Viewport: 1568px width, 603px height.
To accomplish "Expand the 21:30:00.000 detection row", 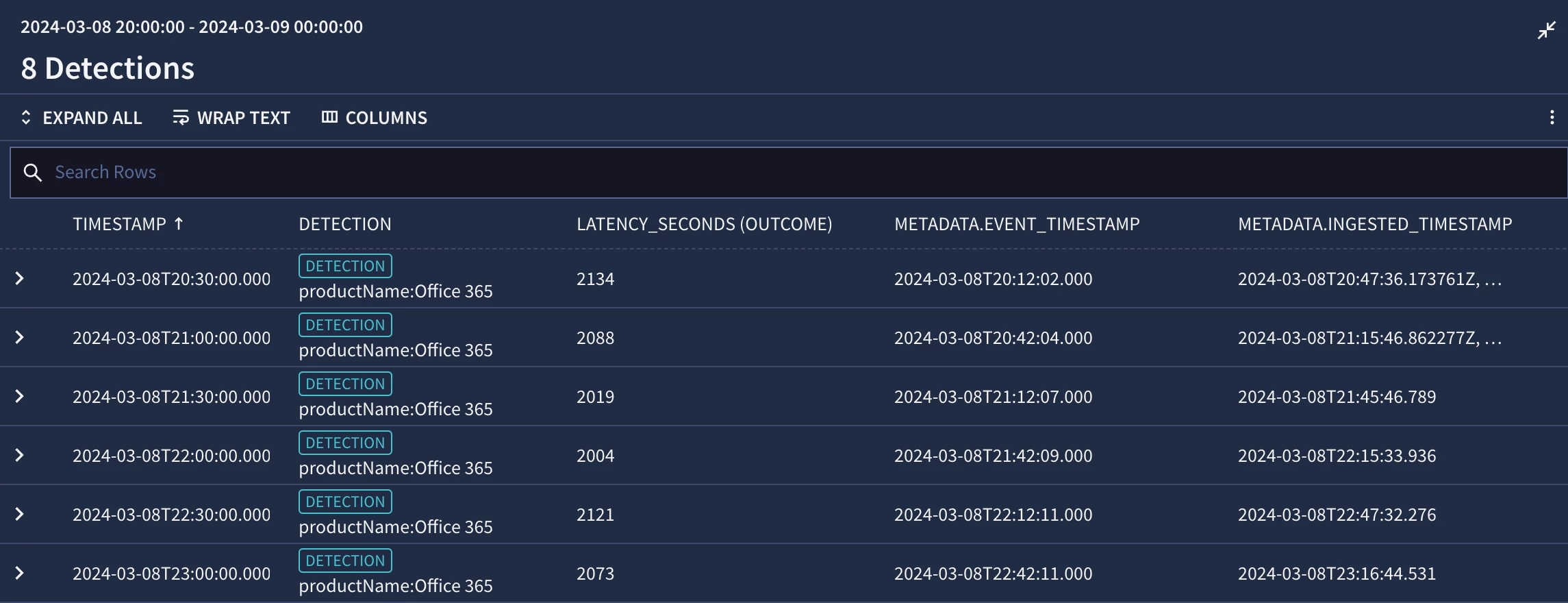I will pyautogui.click(x=20, y=396).
